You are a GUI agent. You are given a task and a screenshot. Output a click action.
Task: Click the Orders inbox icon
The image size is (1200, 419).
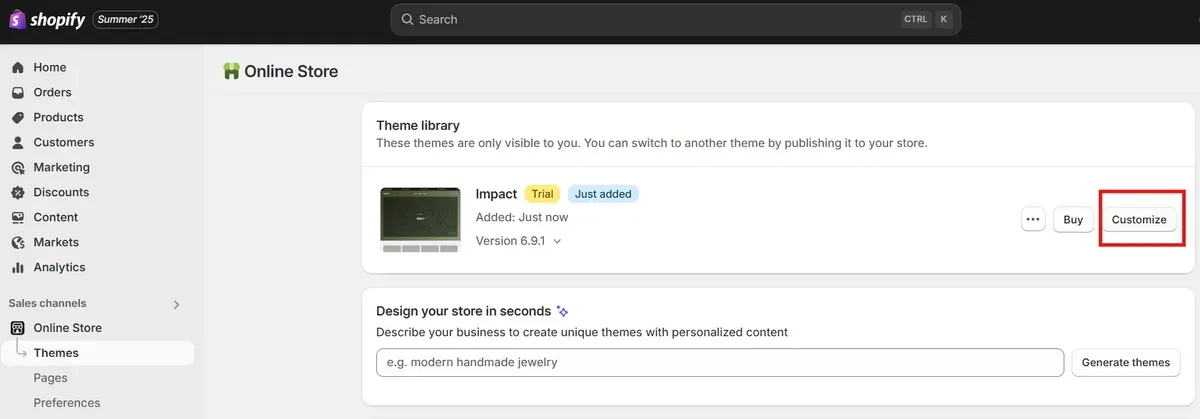[18, 93]
